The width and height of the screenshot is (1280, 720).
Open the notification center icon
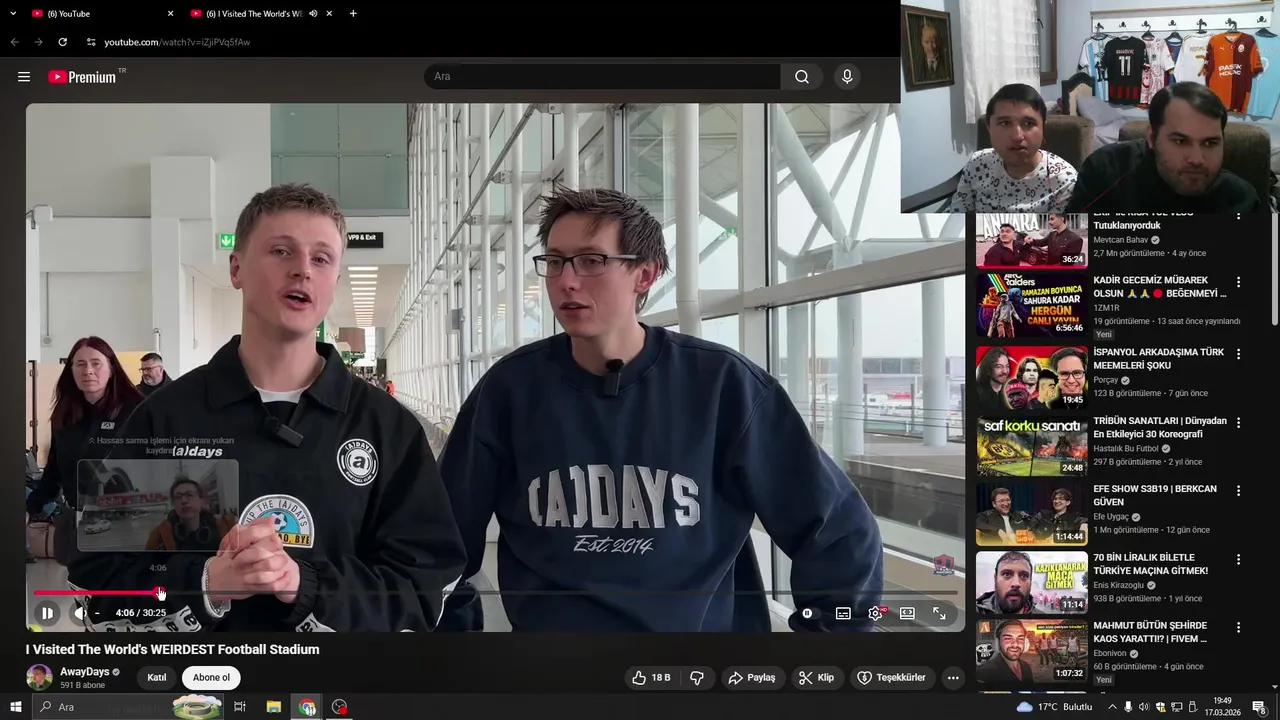pos(1259,707)
